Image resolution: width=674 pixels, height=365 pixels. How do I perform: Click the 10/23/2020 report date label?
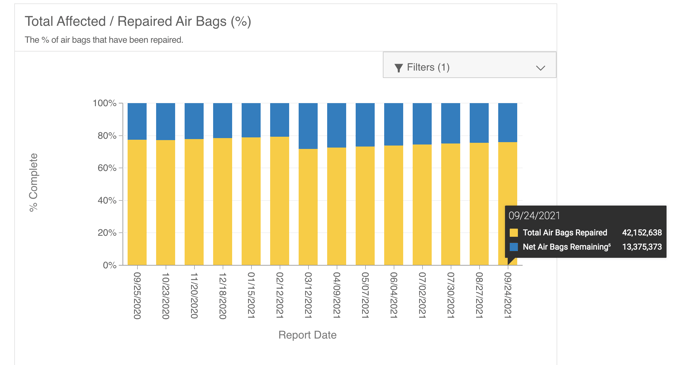[x=165, y=295]
